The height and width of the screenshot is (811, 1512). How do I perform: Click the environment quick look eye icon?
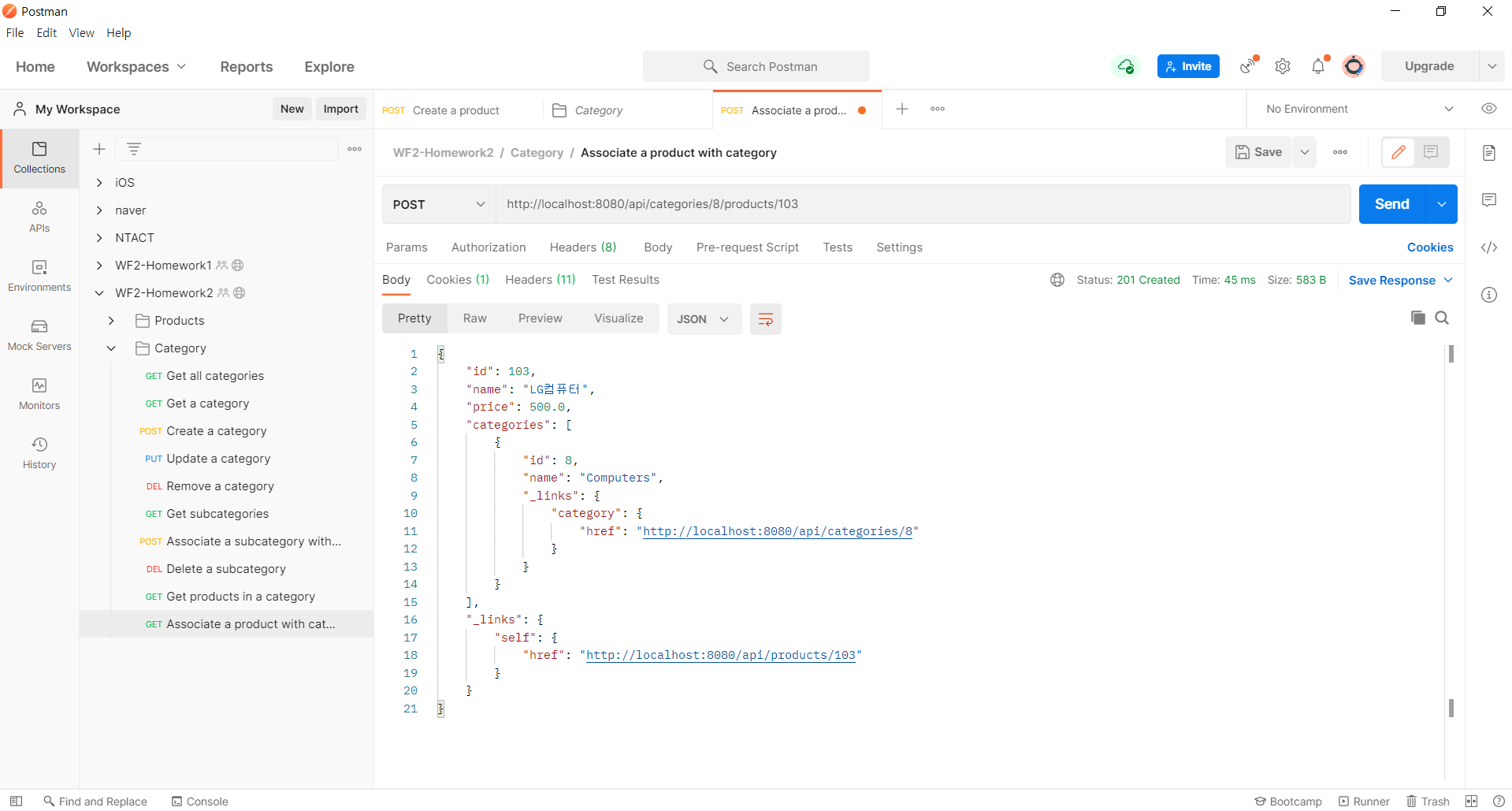pos(1488,109)
